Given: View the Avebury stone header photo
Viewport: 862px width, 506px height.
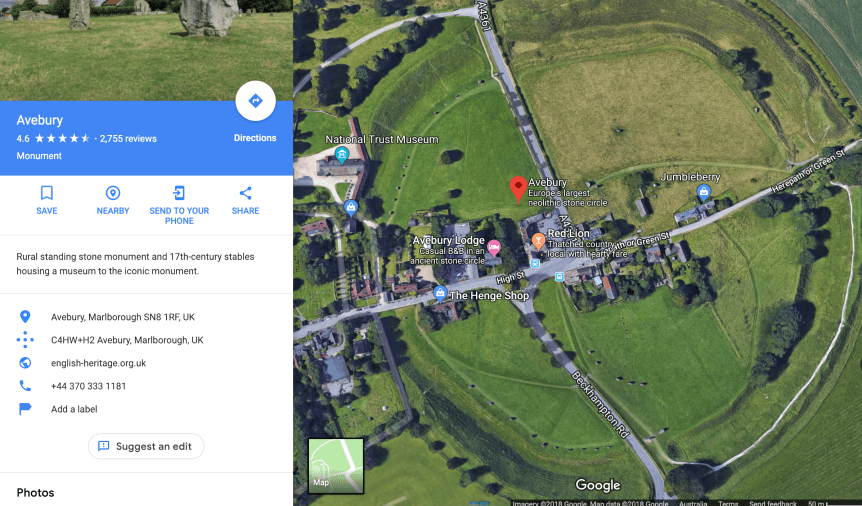Looking at the screenshot, I should pos(146,50).
